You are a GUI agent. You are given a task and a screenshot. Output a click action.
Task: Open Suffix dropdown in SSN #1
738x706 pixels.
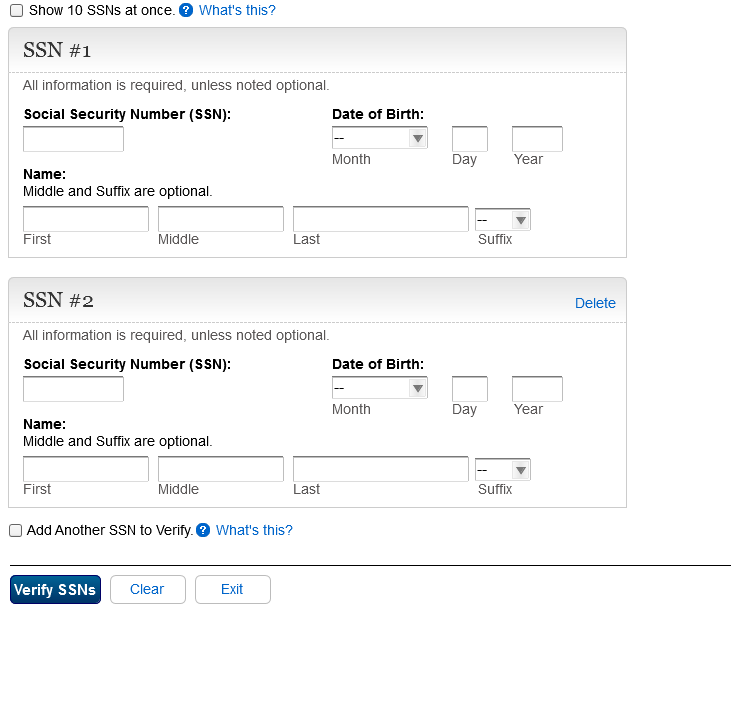503,220
